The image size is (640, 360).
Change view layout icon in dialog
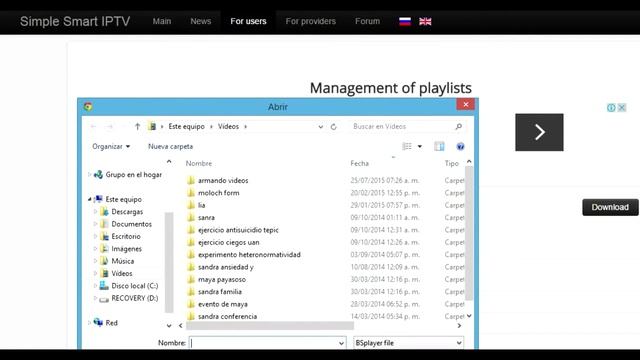point(407,146)
